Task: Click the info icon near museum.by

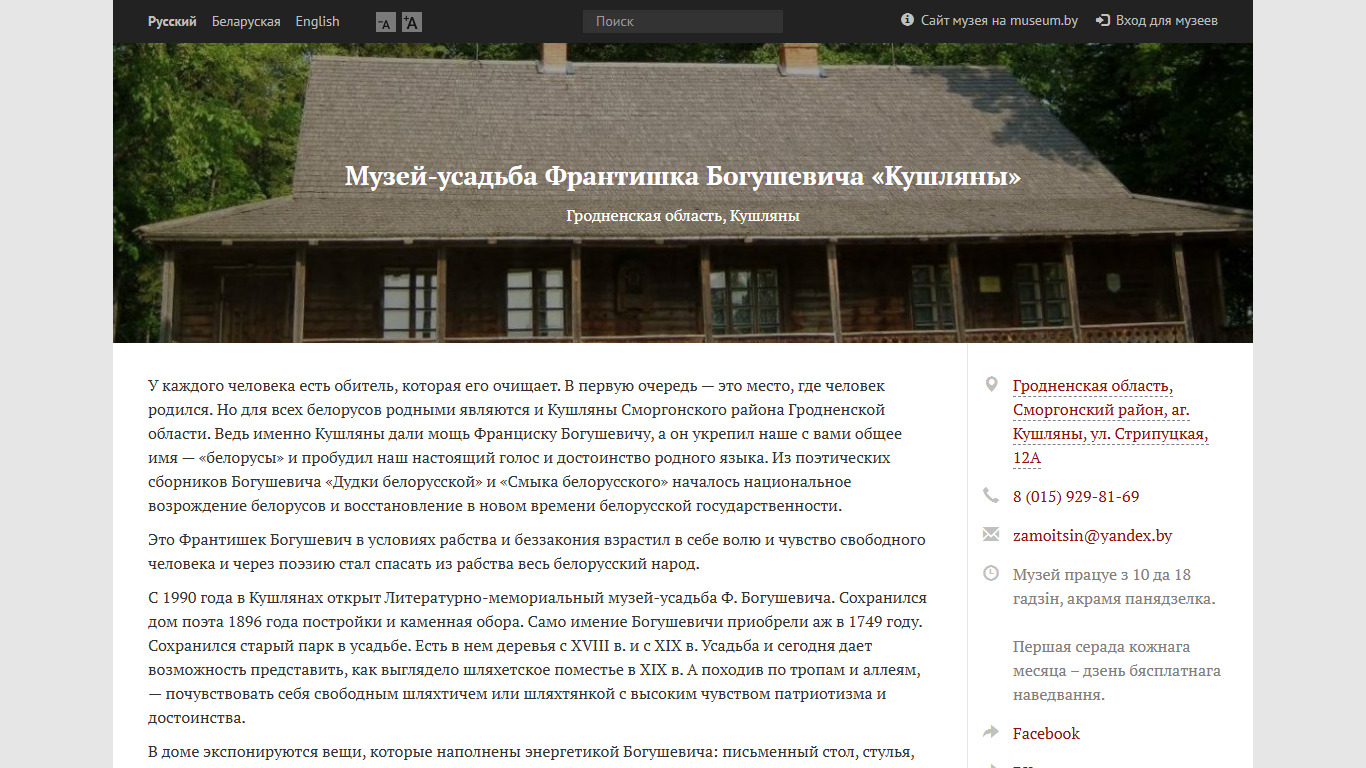Action: (x=908, y=20)
